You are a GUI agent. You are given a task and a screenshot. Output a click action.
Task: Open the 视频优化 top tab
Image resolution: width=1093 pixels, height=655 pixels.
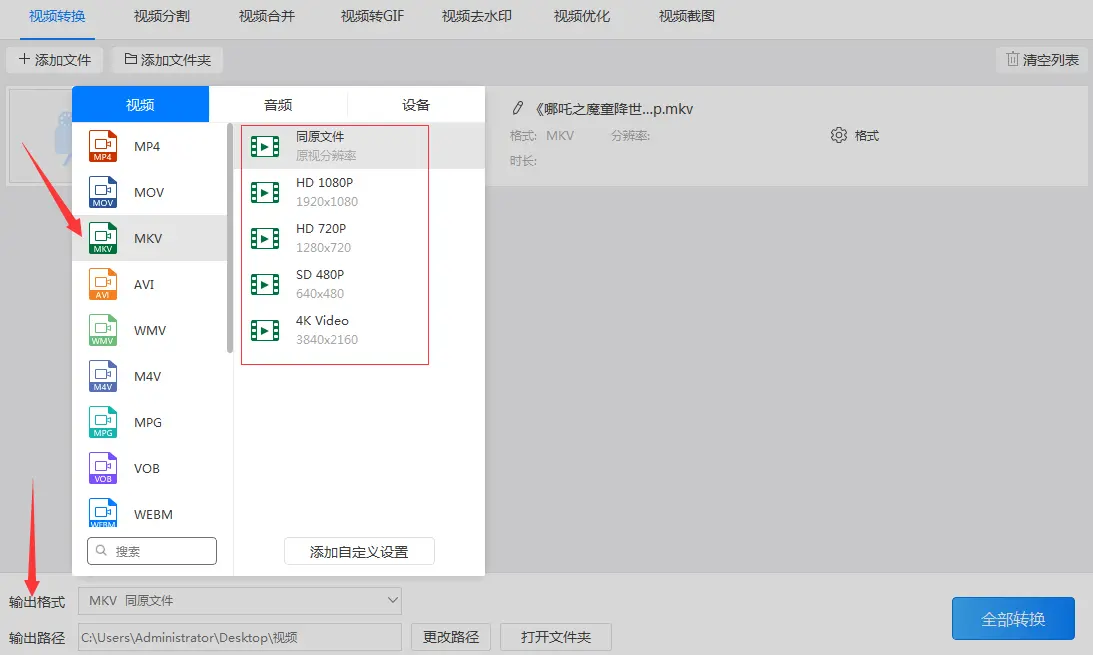pyautogui.click(x=582, y=16)
